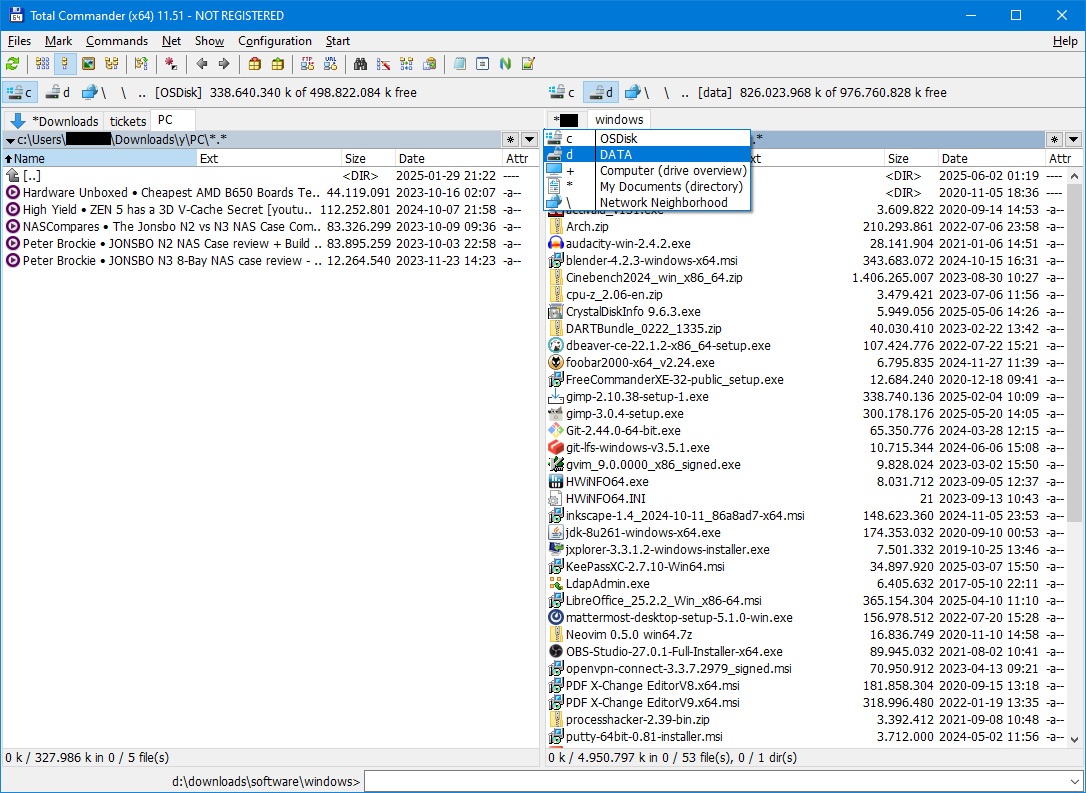Screen dimensions: 1086x793
Task: Launch the Notepad toolbar icon
Action: [x=460, y=64]
